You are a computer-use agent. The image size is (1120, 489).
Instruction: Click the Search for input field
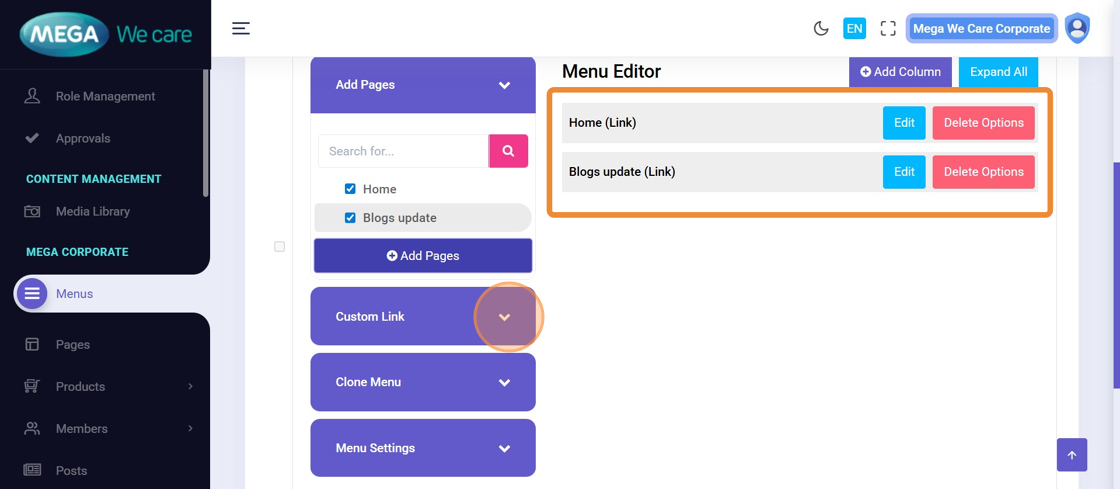click(x=403, y=151)
